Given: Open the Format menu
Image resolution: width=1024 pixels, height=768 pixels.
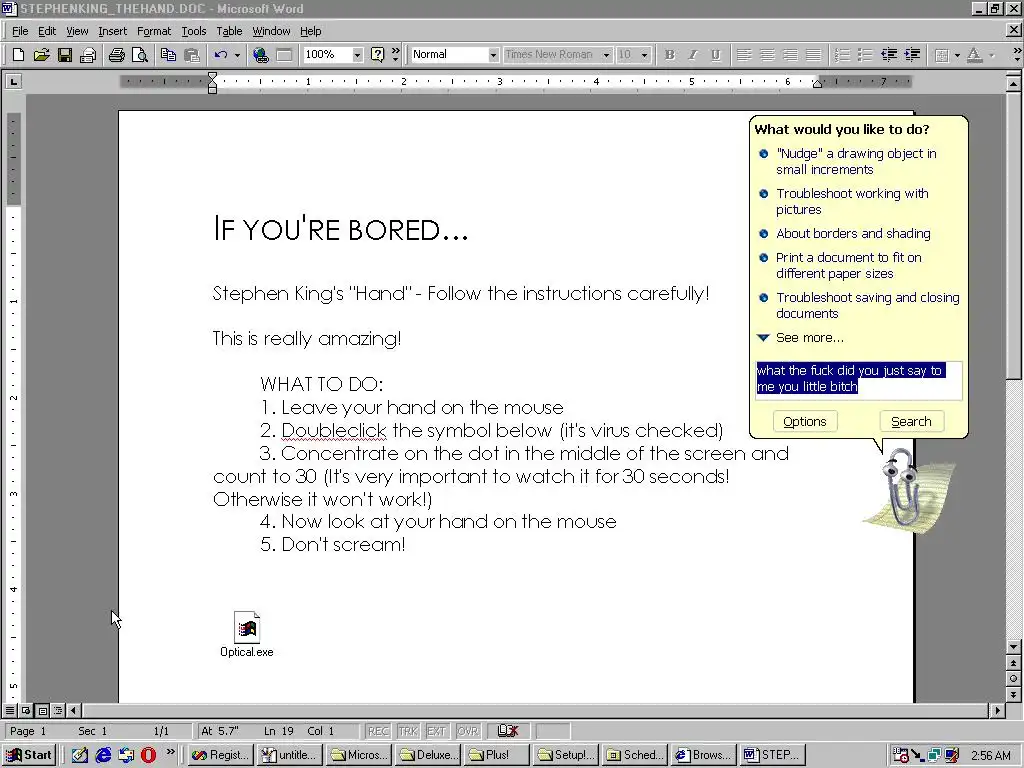Looking at the screenshot, I should (153, 31).
